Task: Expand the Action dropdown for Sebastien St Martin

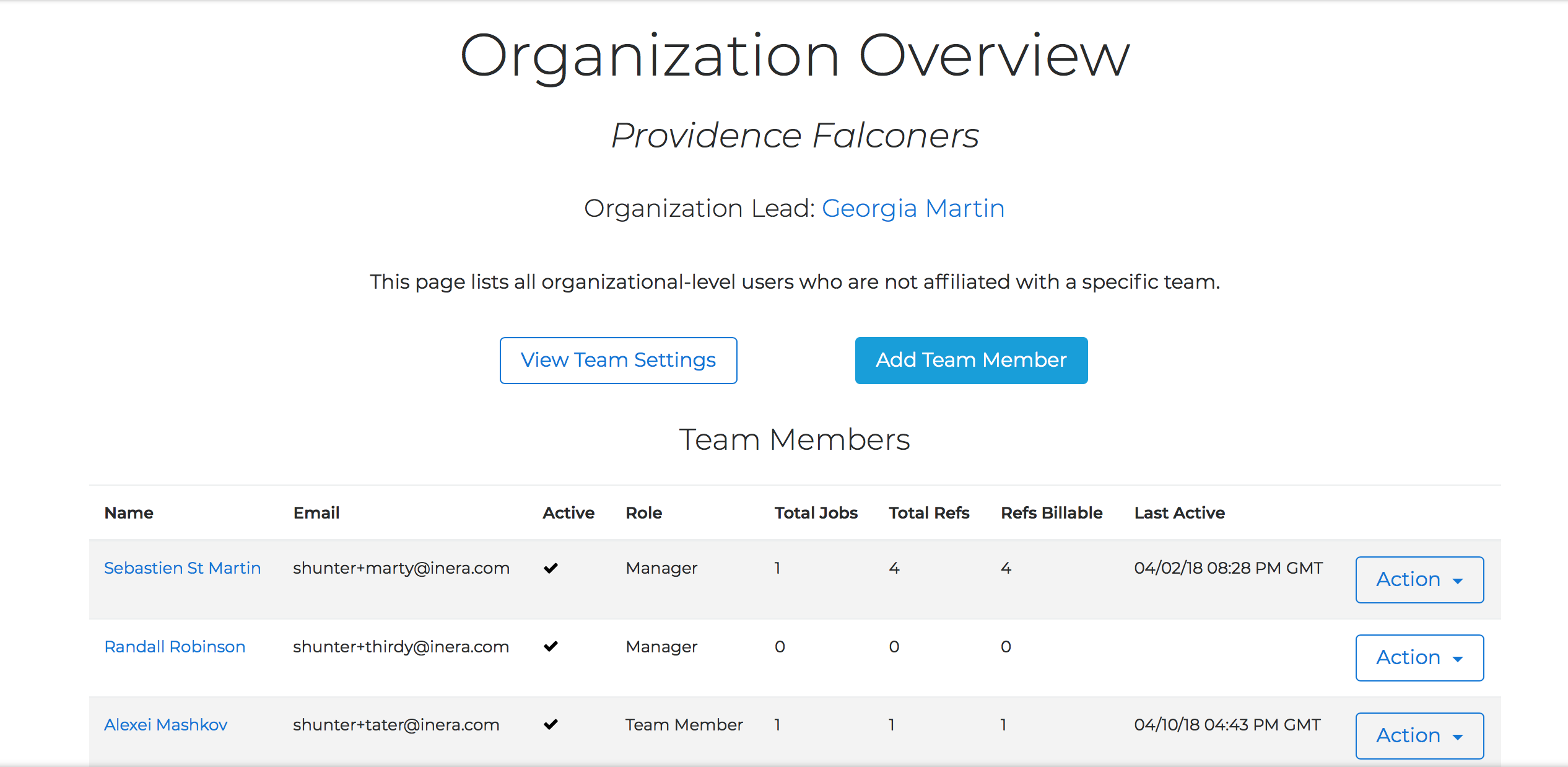Action: [x=1419, y=580]
